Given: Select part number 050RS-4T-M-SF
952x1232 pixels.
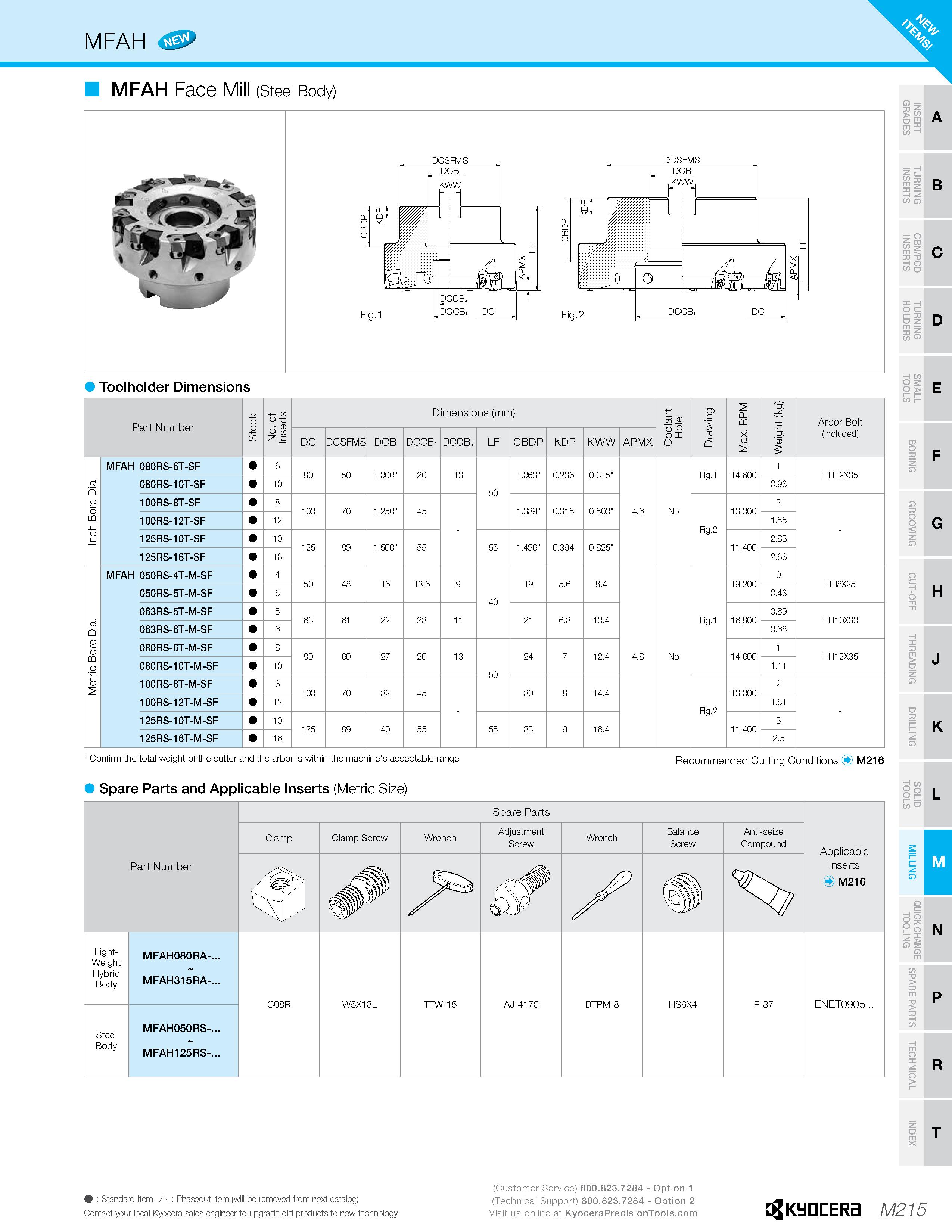Looking at the screenshot, I should pyautogui.click(x=176, y=575).
